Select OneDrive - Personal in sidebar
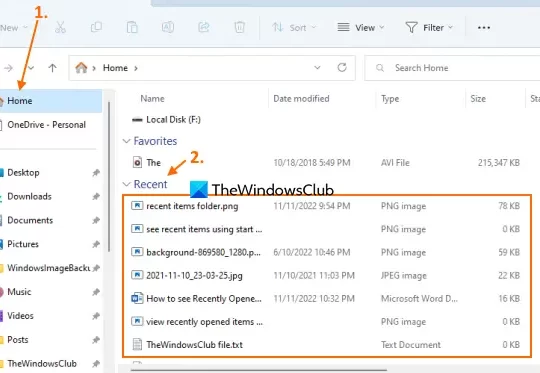The image size is (540, 373). coord(46,125)
